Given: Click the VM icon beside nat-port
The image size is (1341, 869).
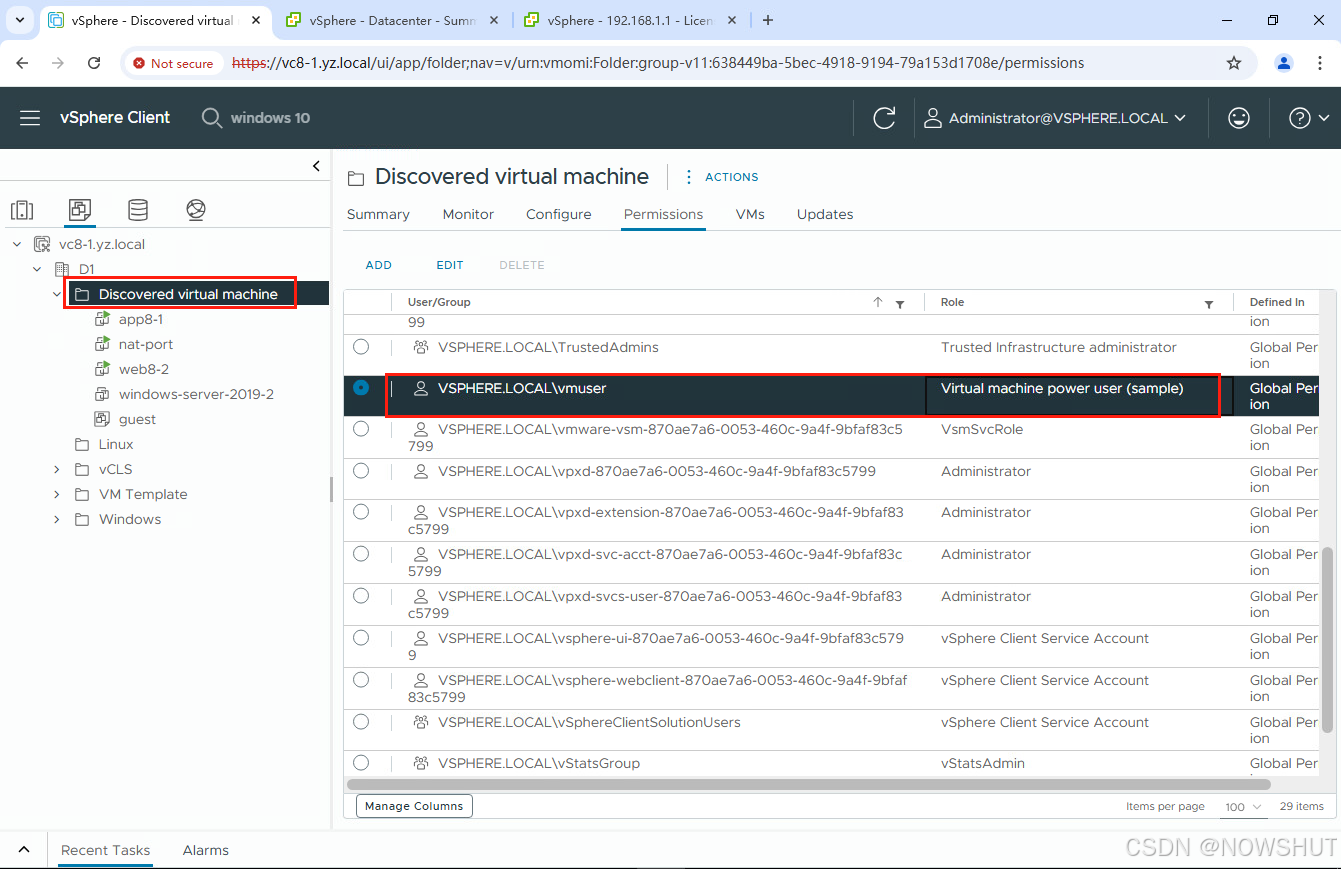Looking at the screenshot, I should point(102,344).
